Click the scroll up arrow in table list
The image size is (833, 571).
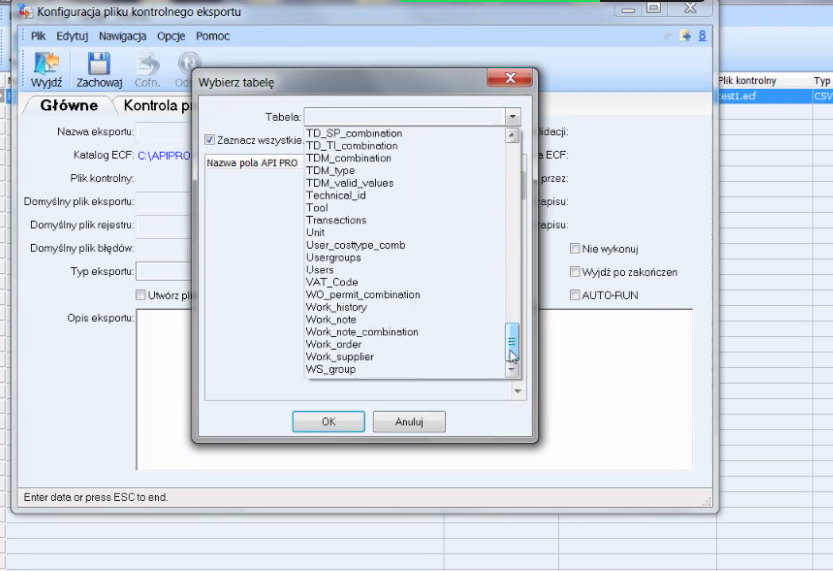(512, 135)
